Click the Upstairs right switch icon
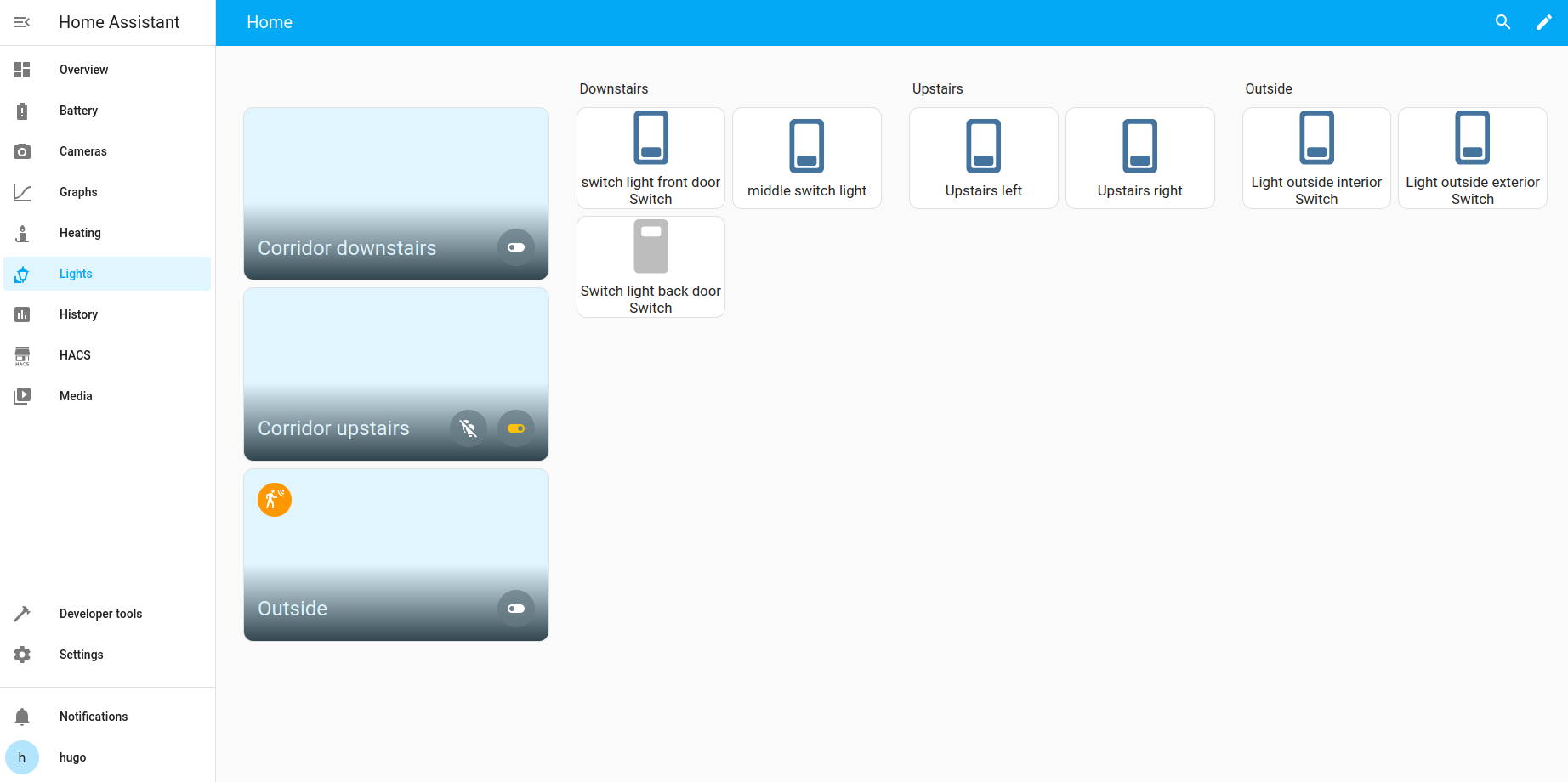Screen dimensions: 1568x782 [x=1139, y=146]
